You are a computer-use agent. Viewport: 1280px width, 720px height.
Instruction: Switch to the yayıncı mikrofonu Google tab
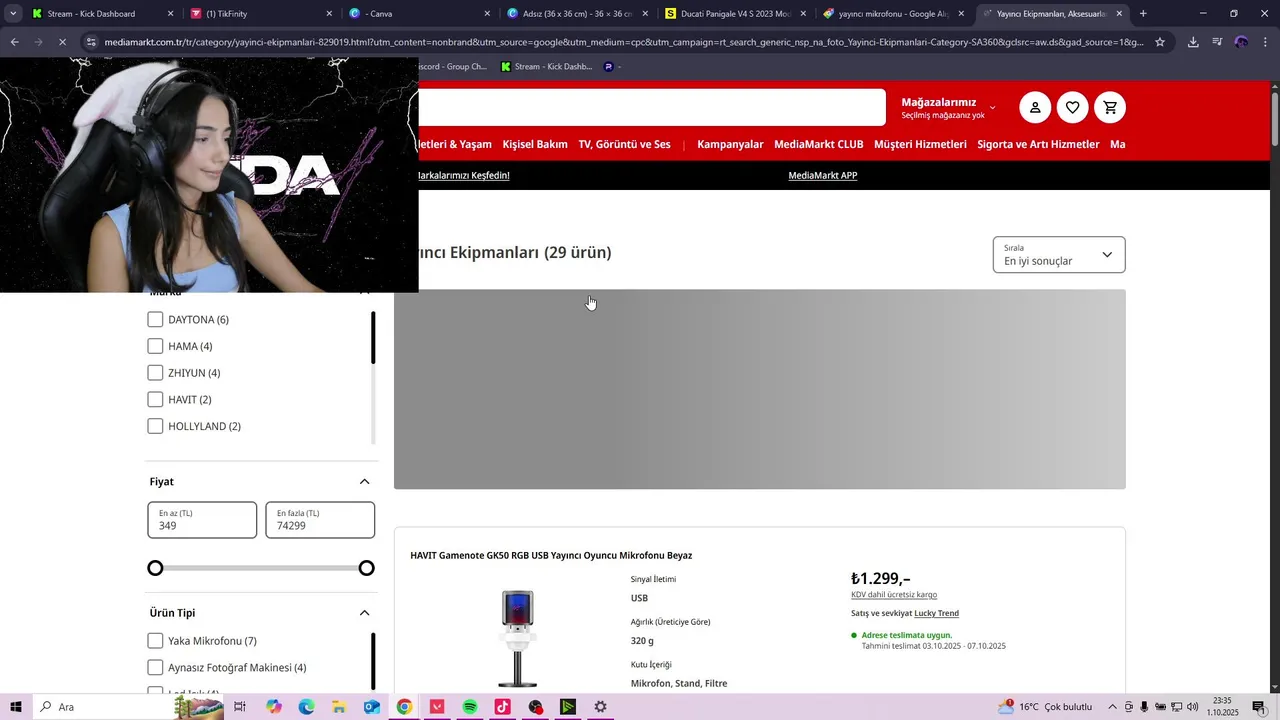coord(893,14)
